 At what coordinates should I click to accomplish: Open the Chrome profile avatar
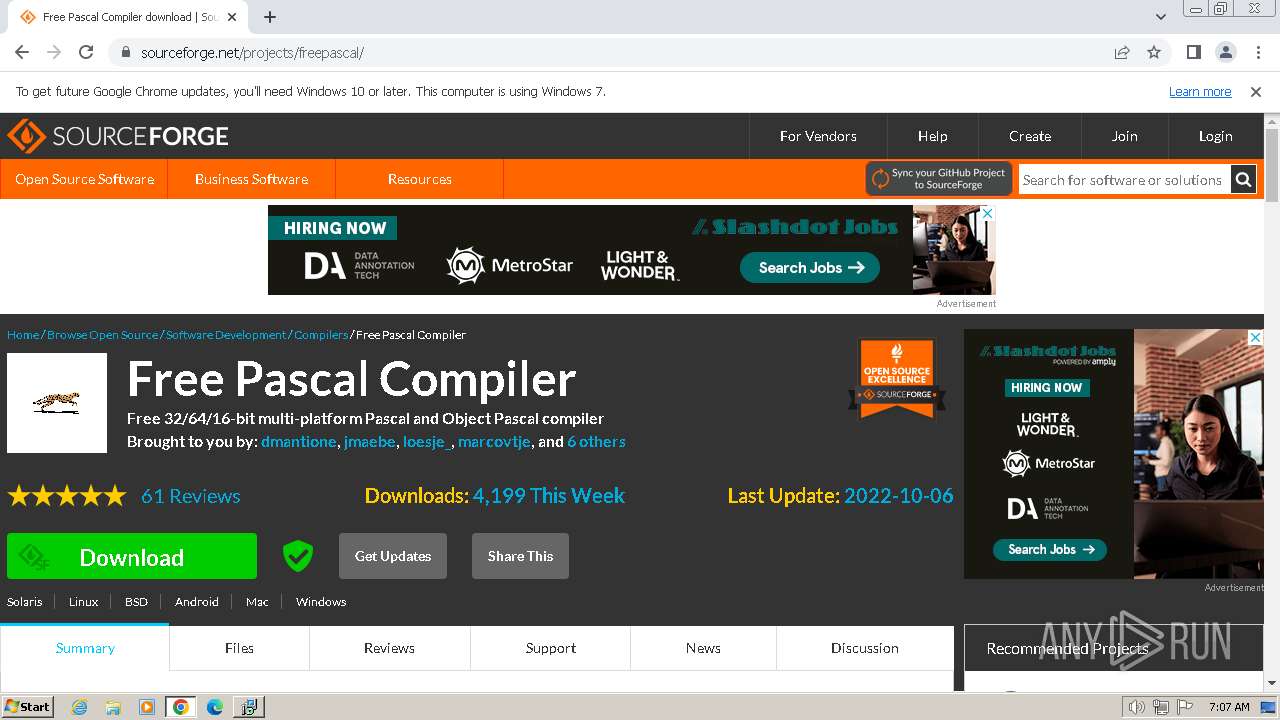click(1225, 52)
